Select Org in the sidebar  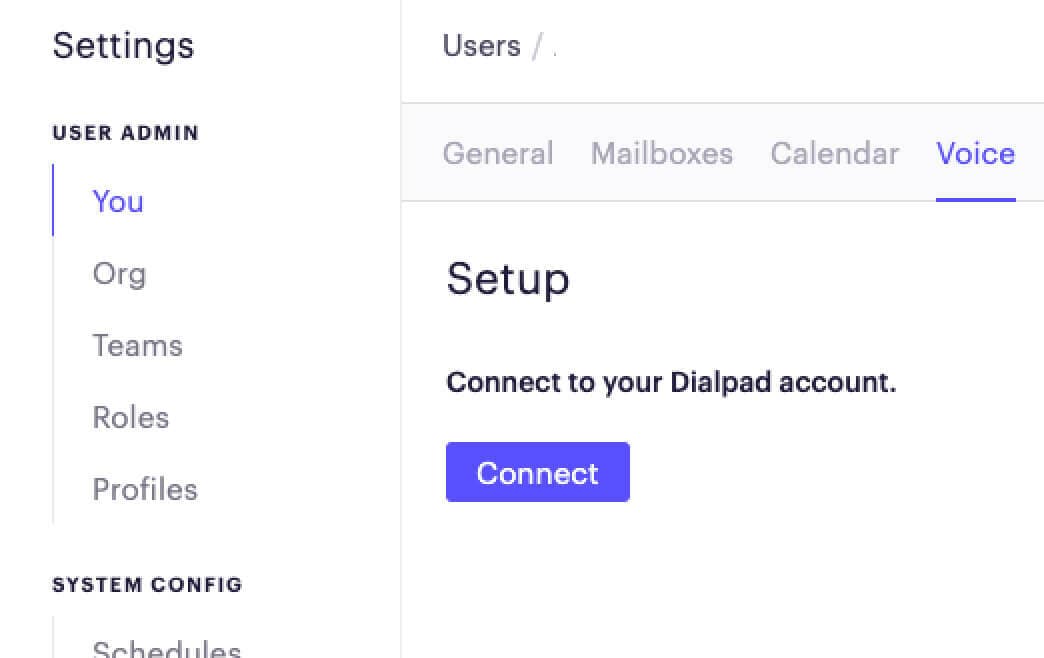[119, 274]
